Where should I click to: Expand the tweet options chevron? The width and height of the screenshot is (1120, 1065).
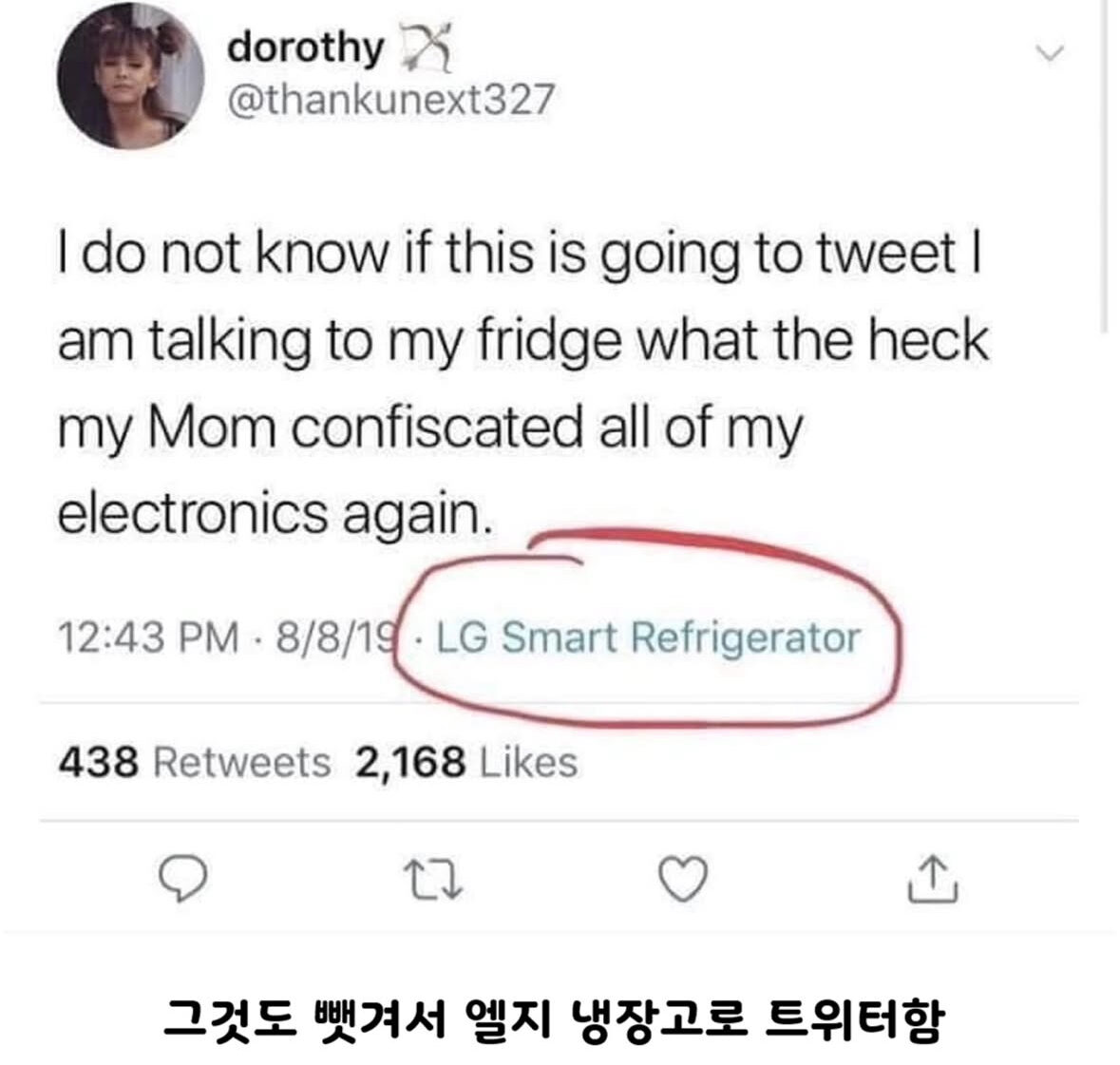pos(1050,53)
